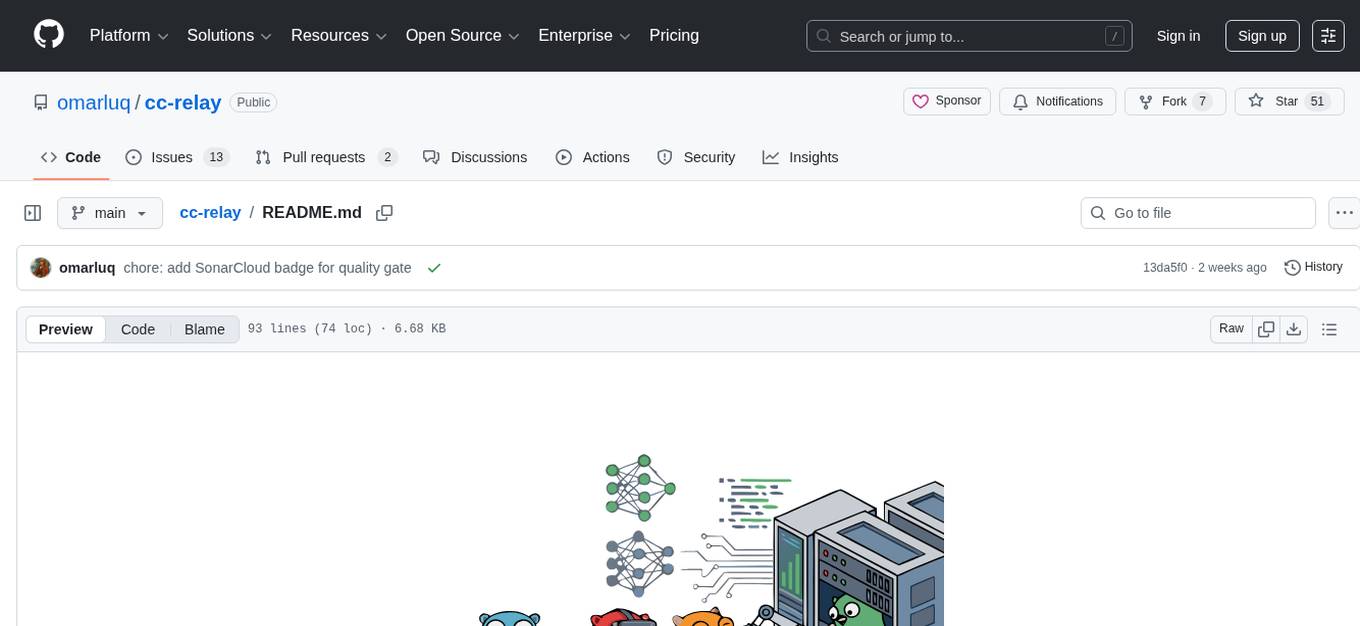Toggle the file tree side panel
This screenshot has height=626, width=1360.
point(32,212)
